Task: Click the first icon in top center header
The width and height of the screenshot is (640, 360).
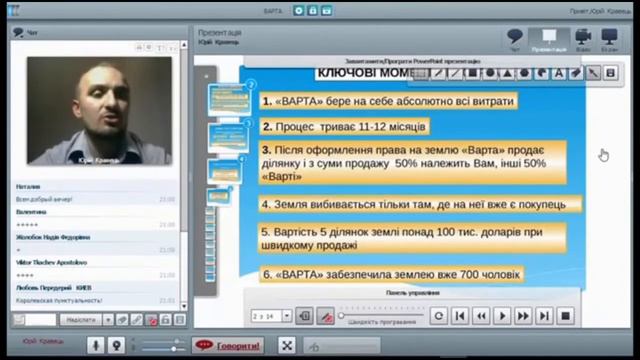Action: point(299,11)
